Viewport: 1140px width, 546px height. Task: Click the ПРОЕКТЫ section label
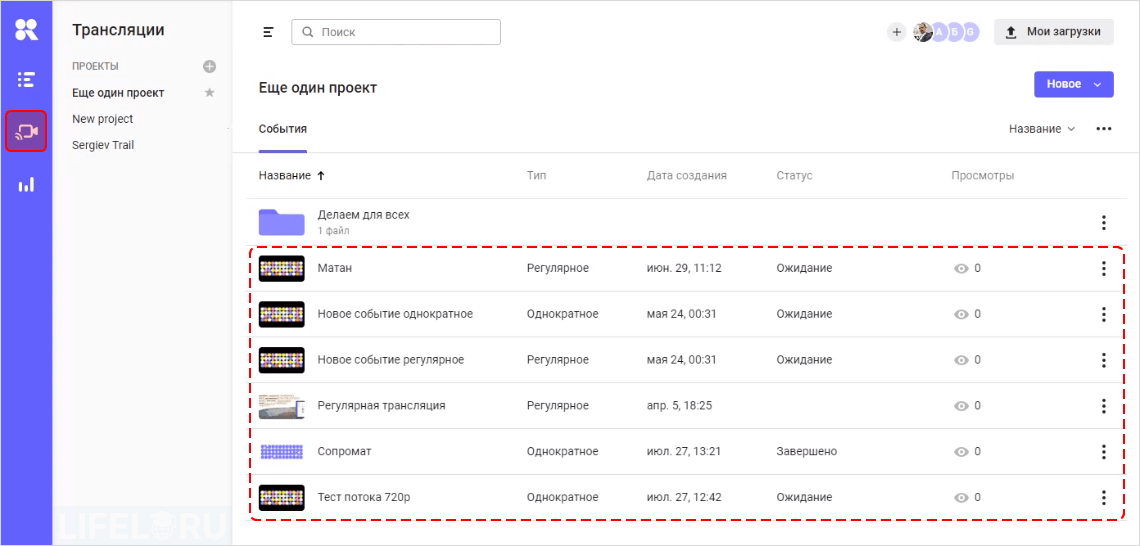(95, 66)
